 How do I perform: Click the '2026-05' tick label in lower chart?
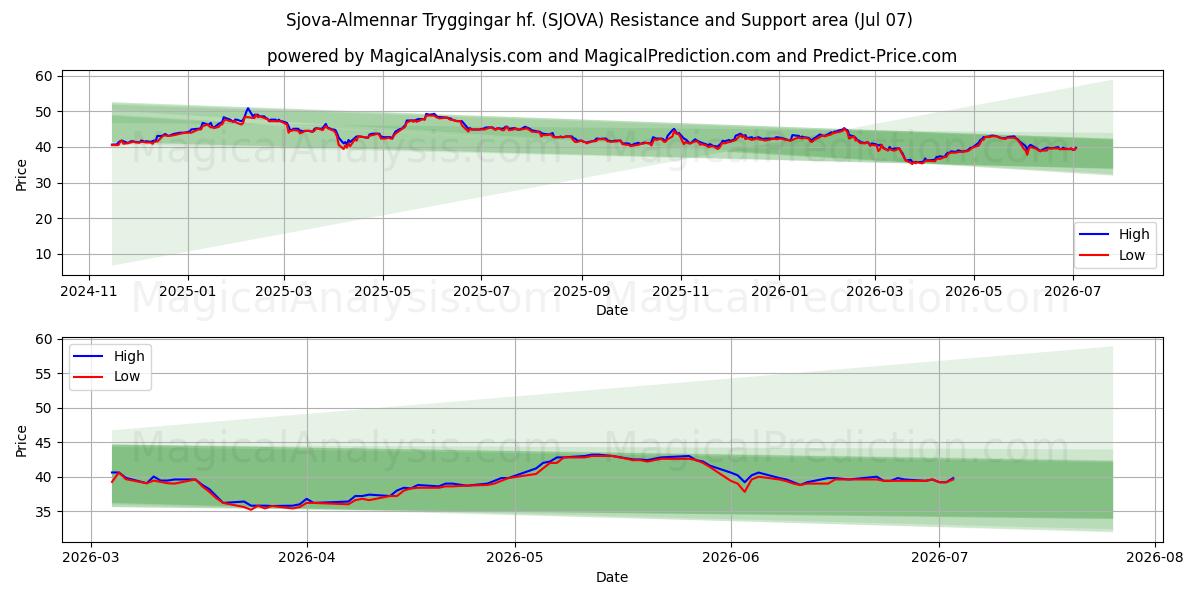[515, 557]
